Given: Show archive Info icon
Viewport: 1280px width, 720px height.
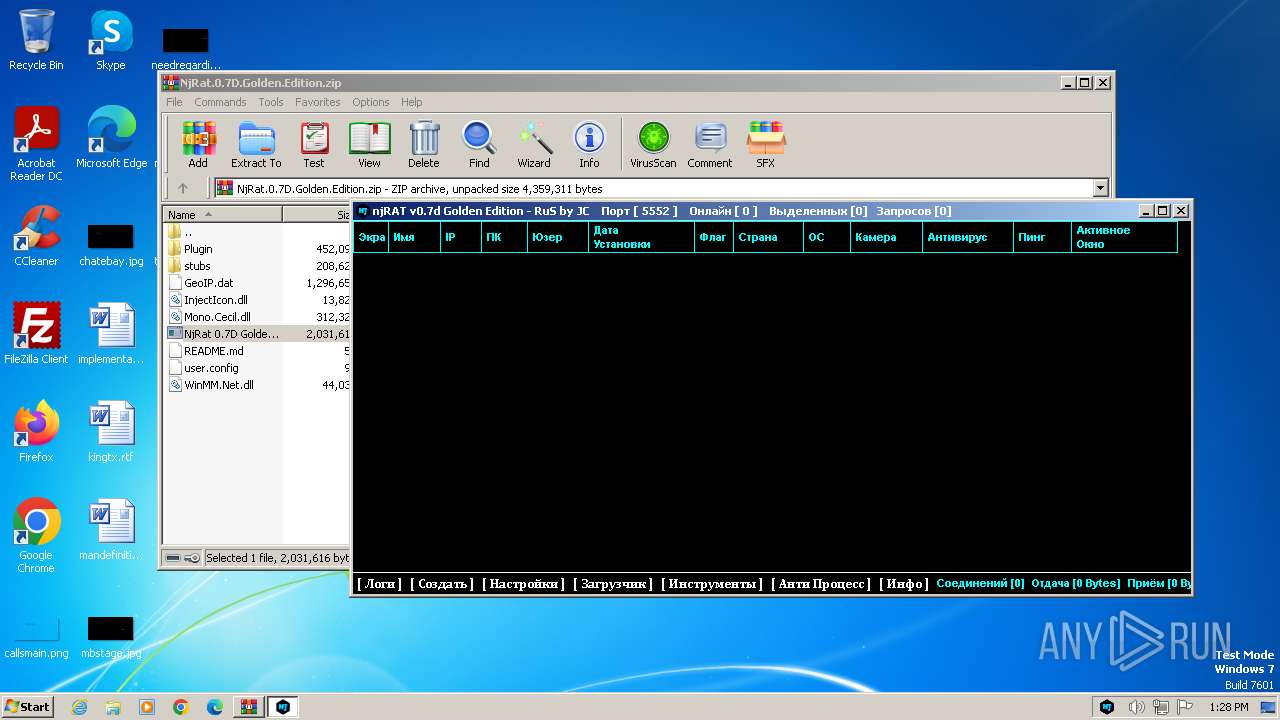Looking at the screenshot, I should pyautogui.click(x=589, y=144).
